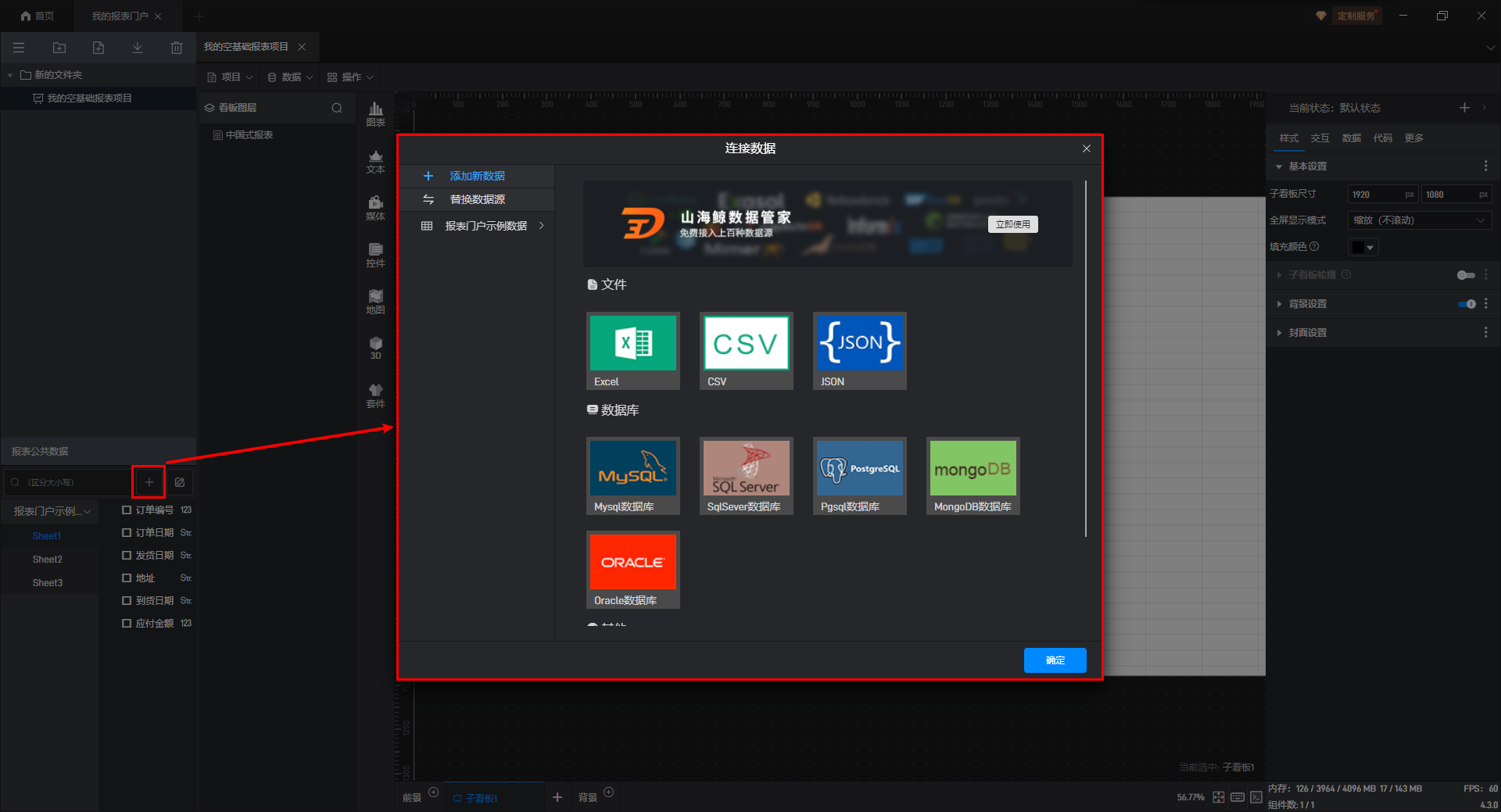Check the 发货日期 field checkbox
This screenshot has width=1501, height=812.
tap(127, 556)
